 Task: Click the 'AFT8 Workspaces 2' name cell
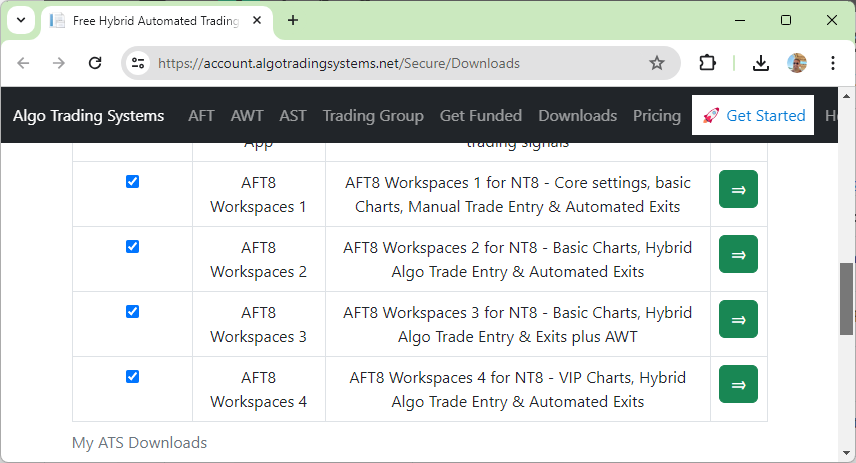[x=259, y=259]
